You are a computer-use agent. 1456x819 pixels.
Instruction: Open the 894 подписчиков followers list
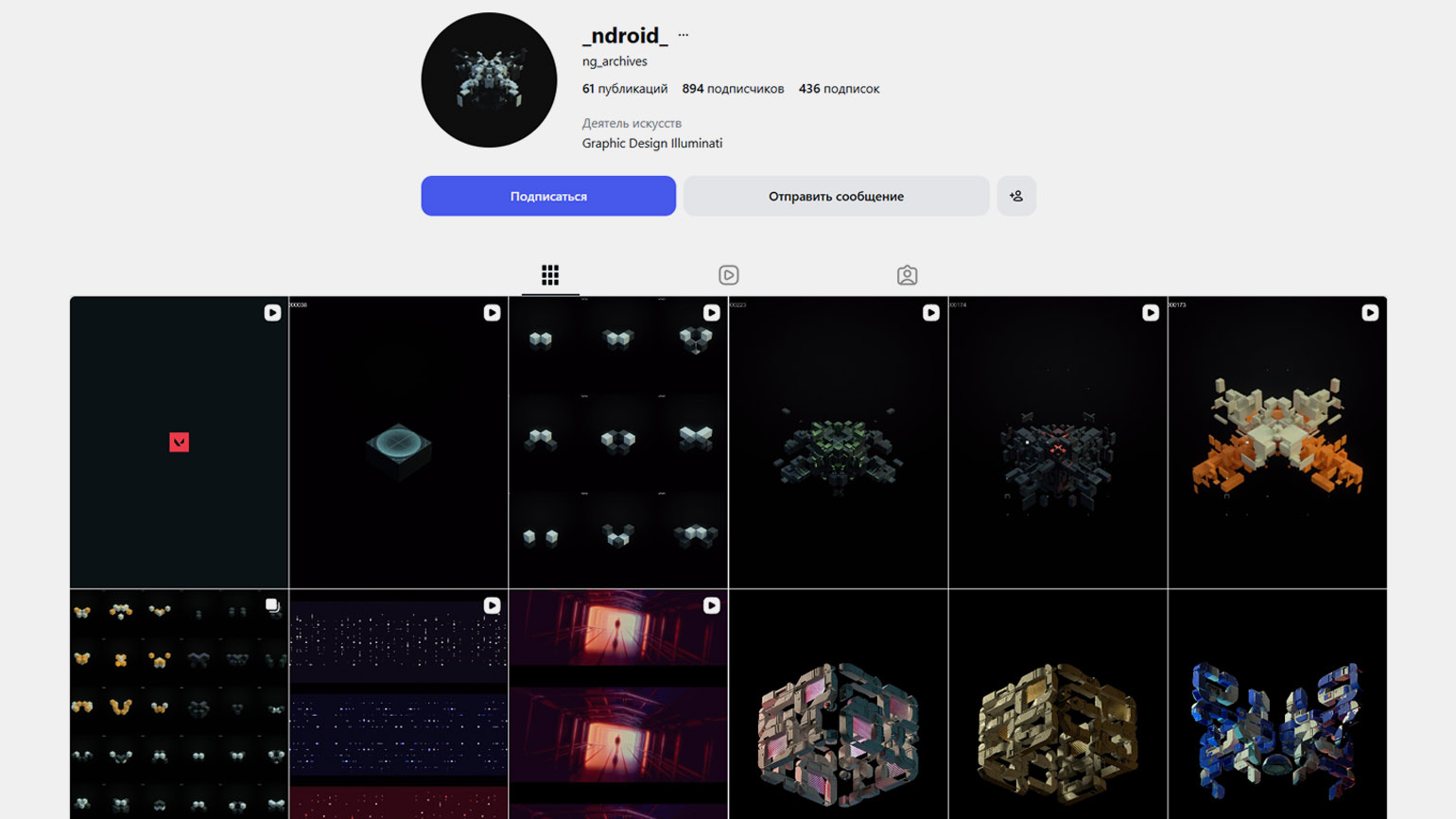tap(733, 89)
